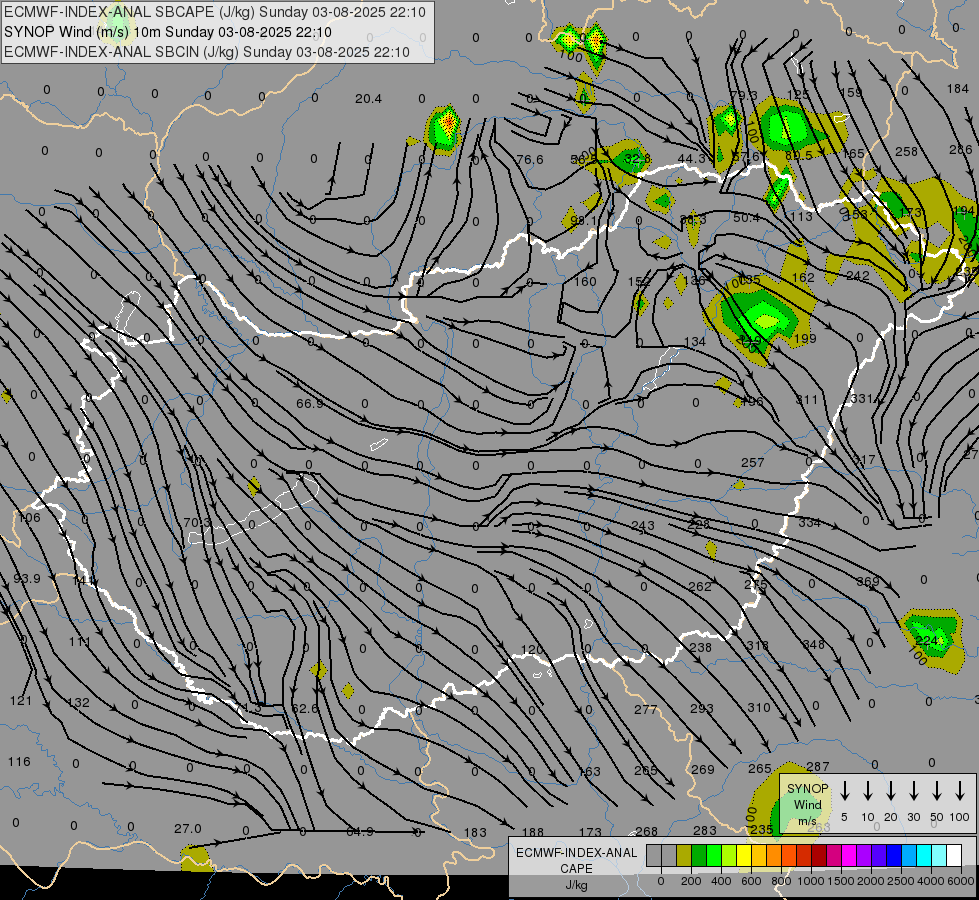Click the CAPE value 283
The height and width of the screenshot is (900, 979).
704,830
